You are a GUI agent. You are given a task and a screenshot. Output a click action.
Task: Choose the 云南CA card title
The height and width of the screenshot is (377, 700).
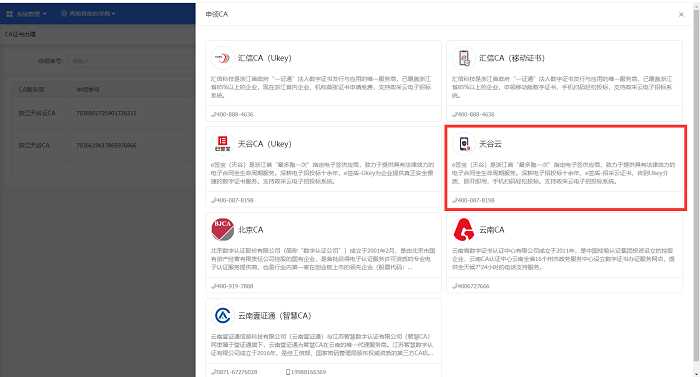[x=492, y=230]
